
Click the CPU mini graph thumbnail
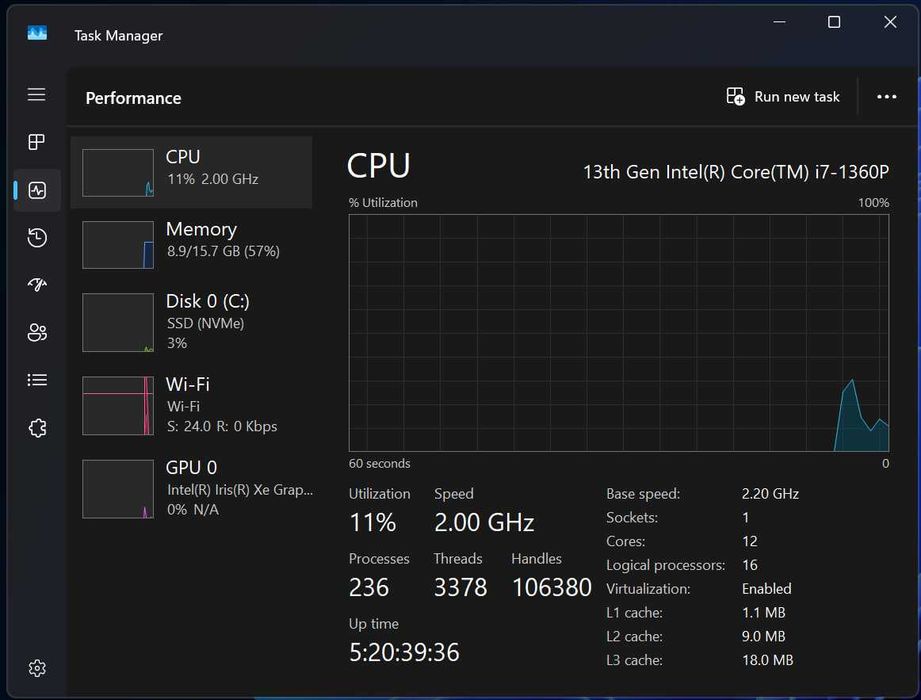(118, 173)
